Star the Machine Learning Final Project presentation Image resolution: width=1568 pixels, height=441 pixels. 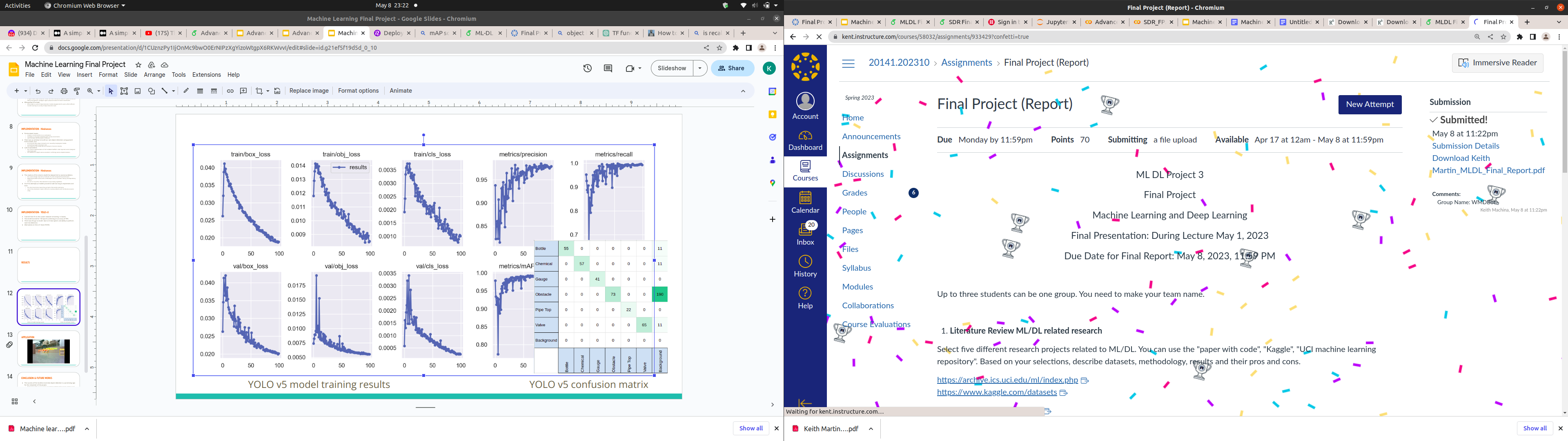point(138,65)
